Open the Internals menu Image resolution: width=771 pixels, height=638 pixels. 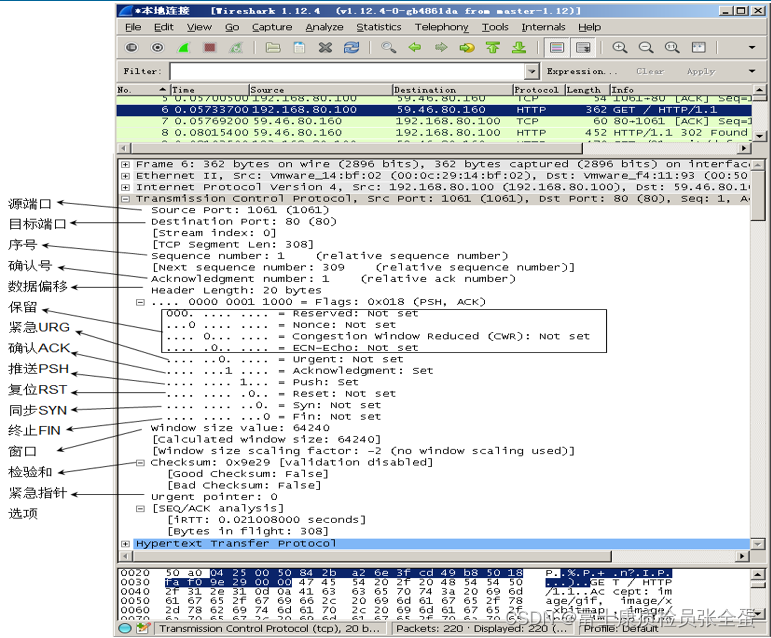pyautogui.click(x=543, y=27)
